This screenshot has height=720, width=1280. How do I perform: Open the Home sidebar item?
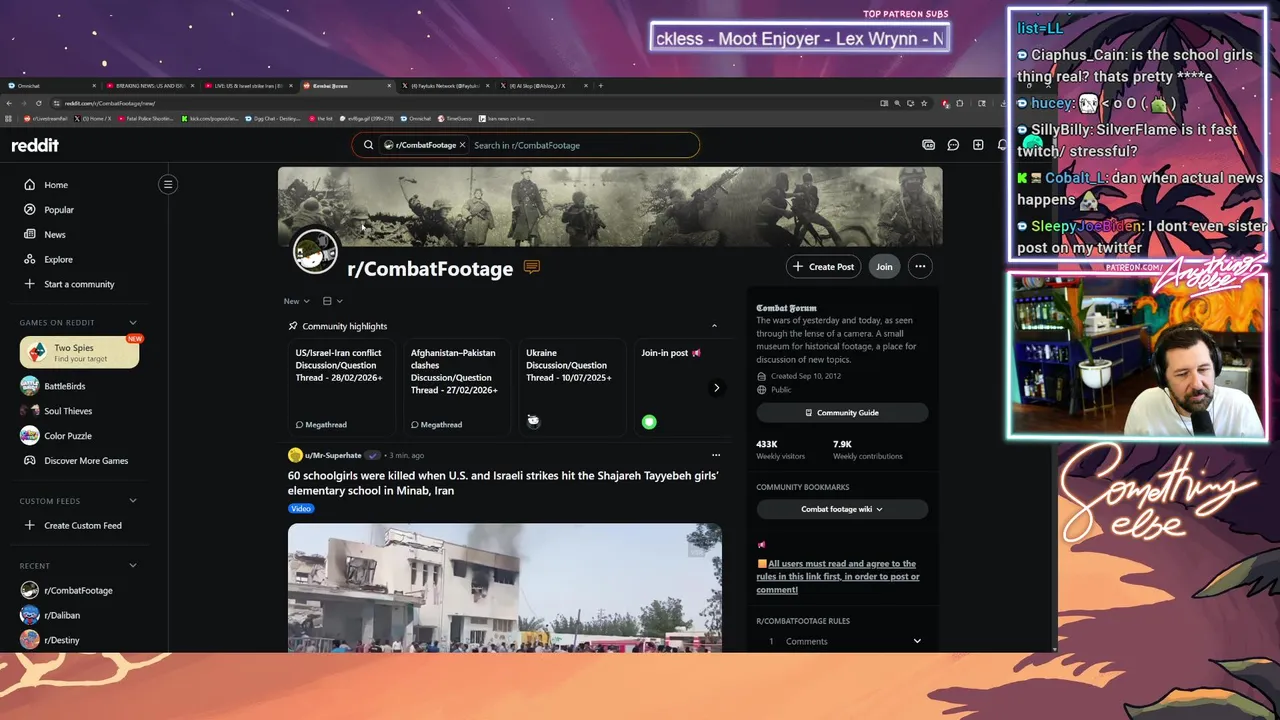tap(56, 185)
